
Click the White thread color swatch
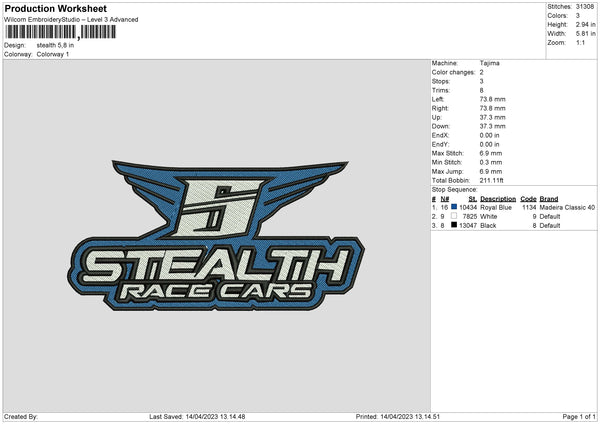[x=454, y=216]
